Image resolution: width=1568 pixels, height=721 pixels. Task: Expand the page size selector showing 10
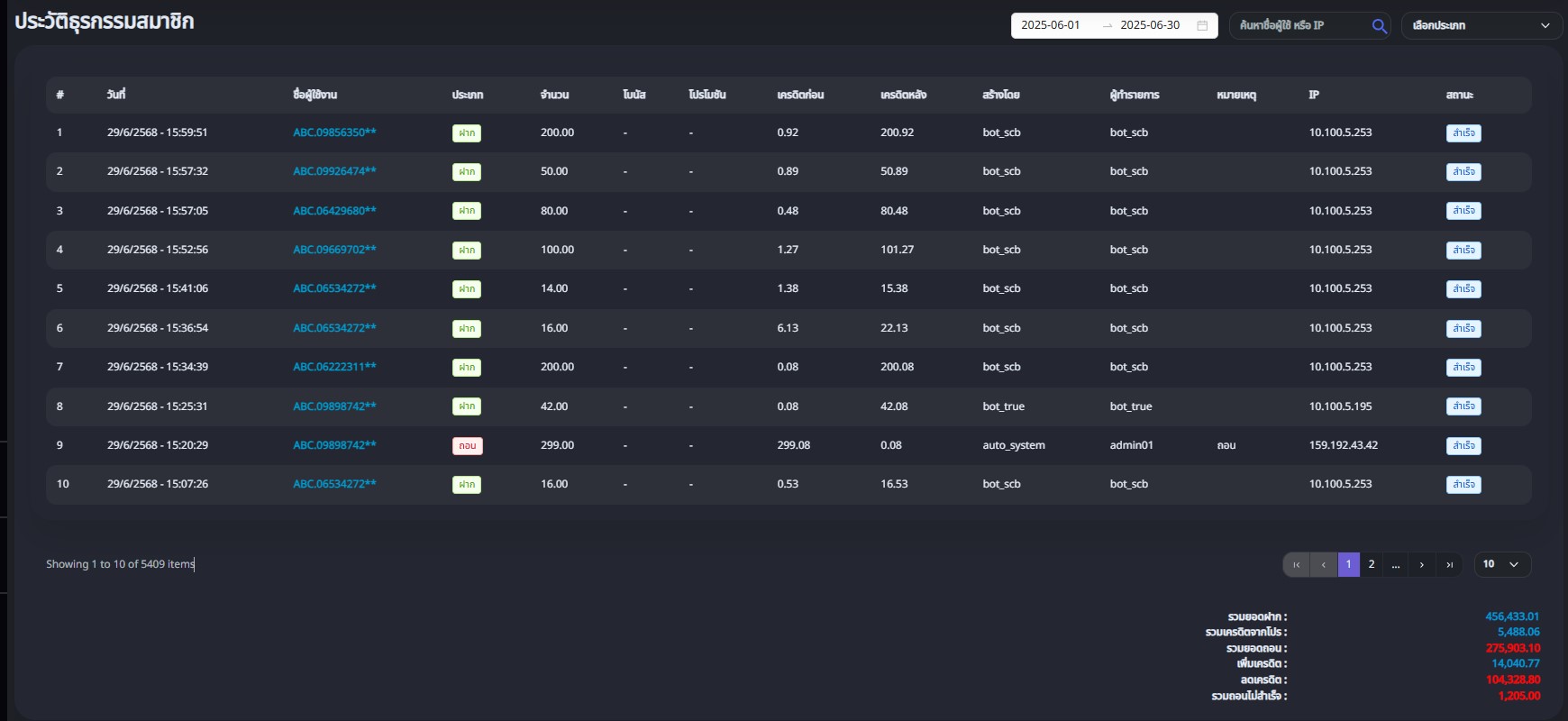[x=1501, y=564]
